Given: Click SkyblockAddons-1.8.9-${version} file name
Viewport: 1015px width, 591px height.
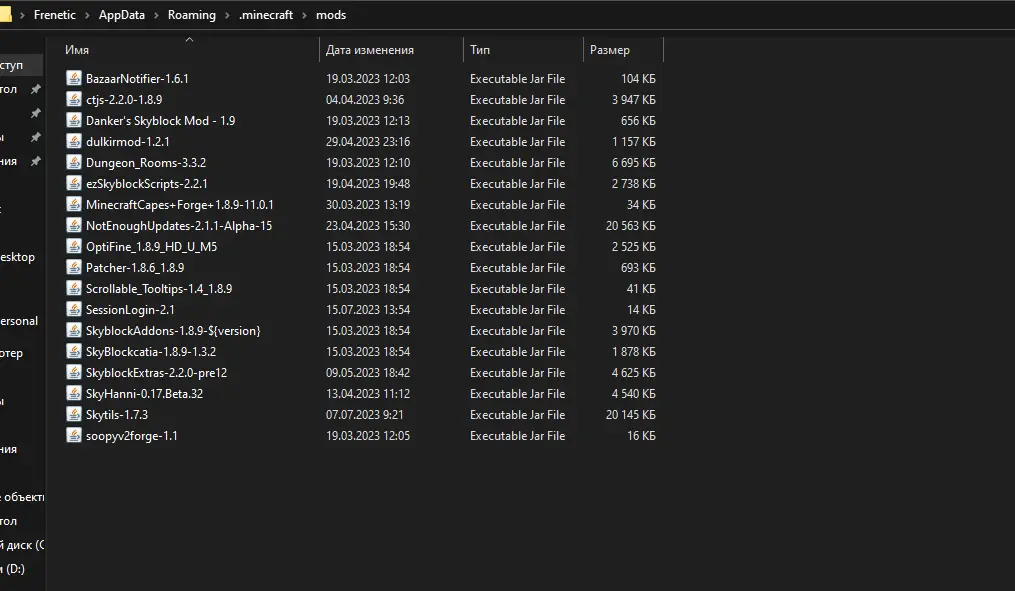Looking at the screenshot, I should point(173,331).
